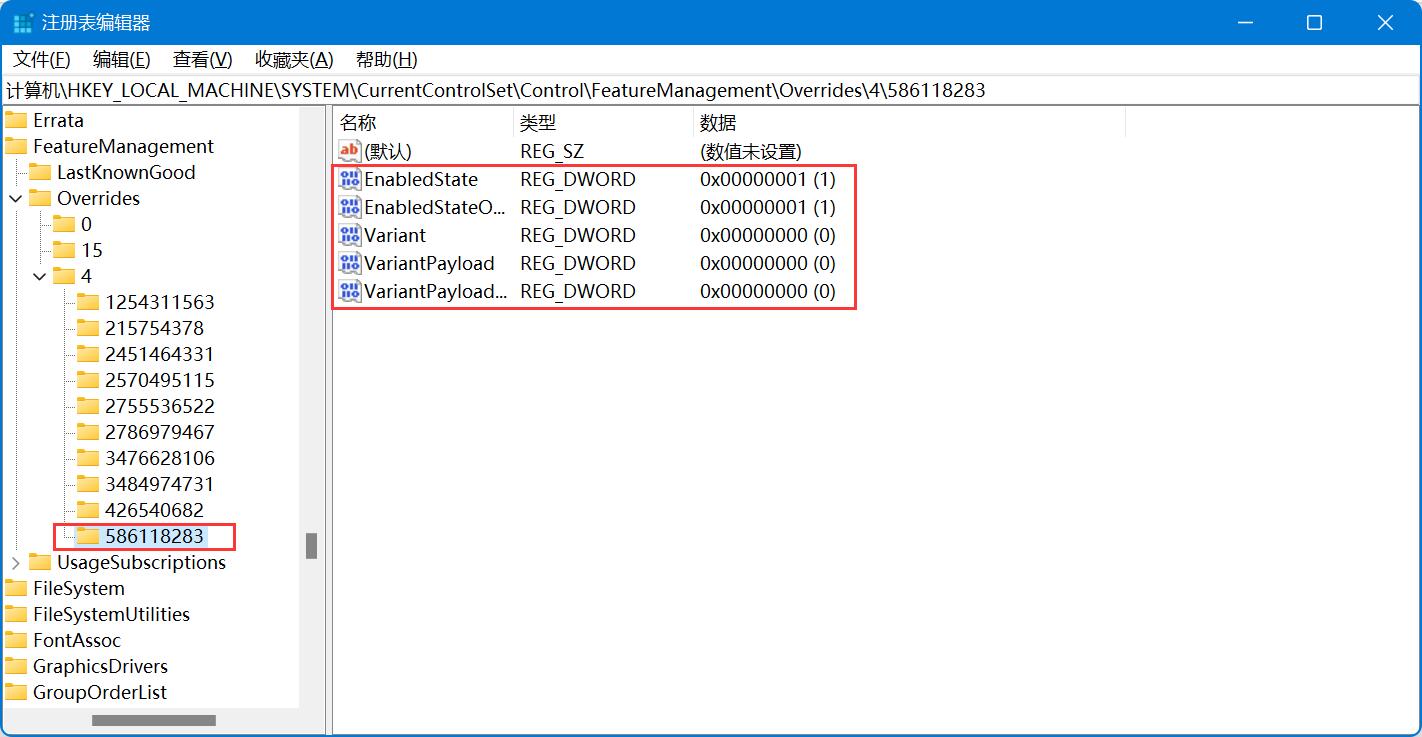Click the registry path address bar
Image resolution: width=1422 pixels, height=737 pixels.
710,90
